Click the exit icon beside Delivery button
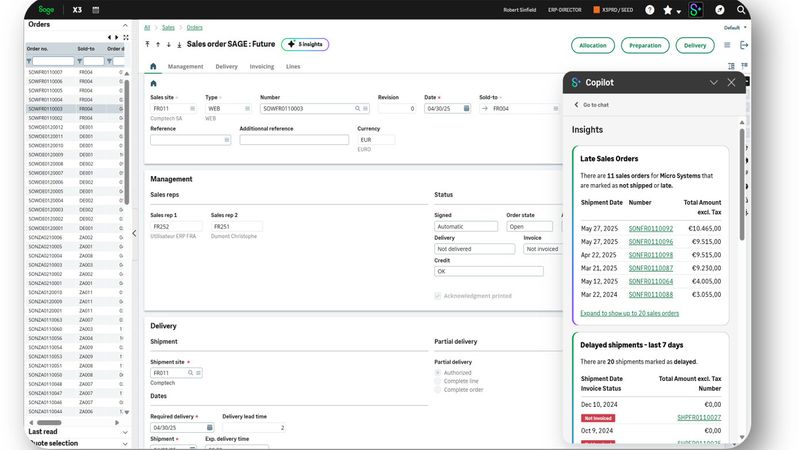 (744, 45)
